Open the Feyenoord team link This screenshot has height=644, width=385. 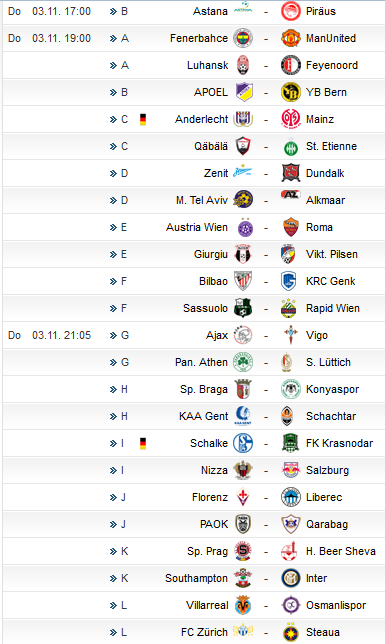pyautogui.click(x=332, y=65)
